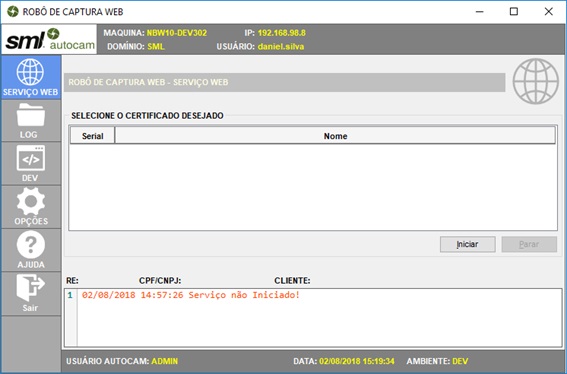
Task: Click the 'Robô de Captura Web - Serviço Web' banner
Action: pyautogui.click(x=285, y=82)
